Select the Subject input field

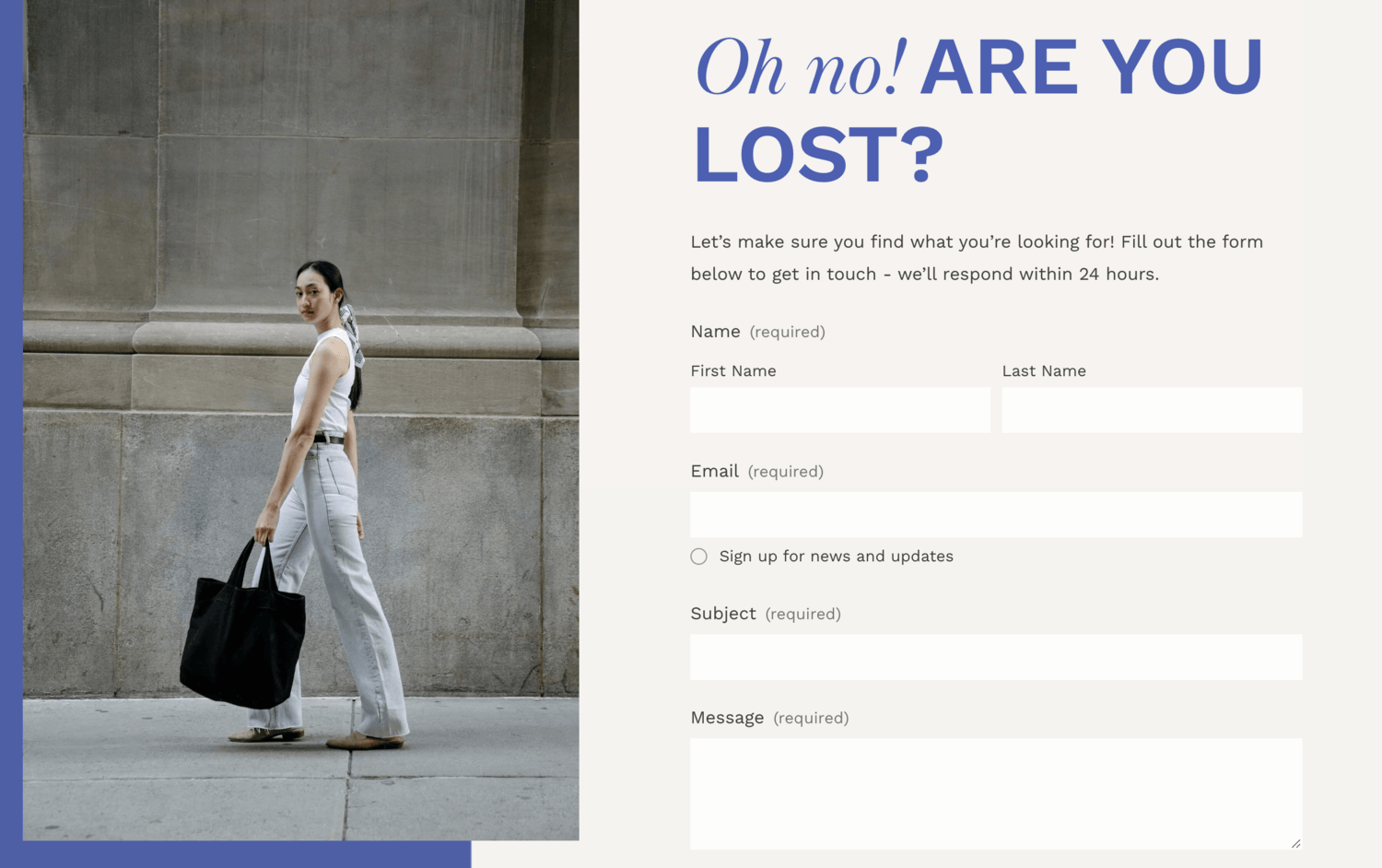pyautogui.click(x=996, y=657)
